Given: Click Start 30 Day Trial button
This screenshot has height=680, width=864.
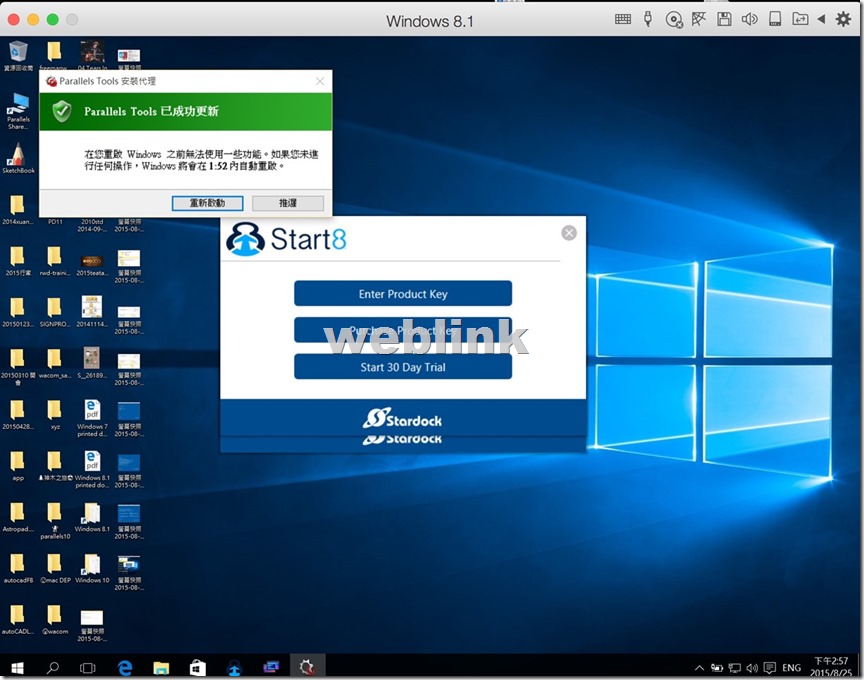Looking at the screenshot, I should (403, 367).
